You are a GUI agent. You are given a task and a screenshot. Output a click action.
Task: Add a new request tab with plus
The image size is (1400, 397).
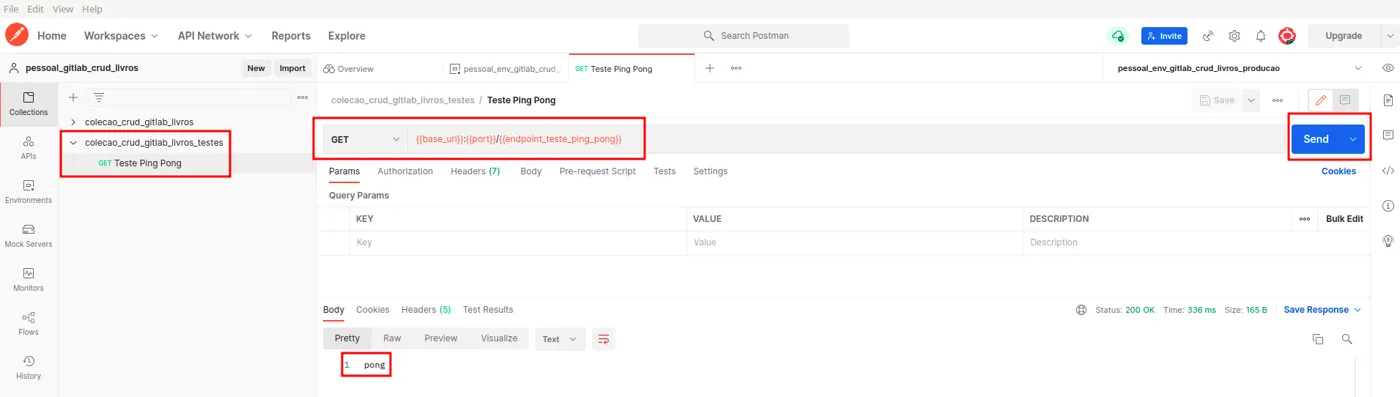pos(710,68)
